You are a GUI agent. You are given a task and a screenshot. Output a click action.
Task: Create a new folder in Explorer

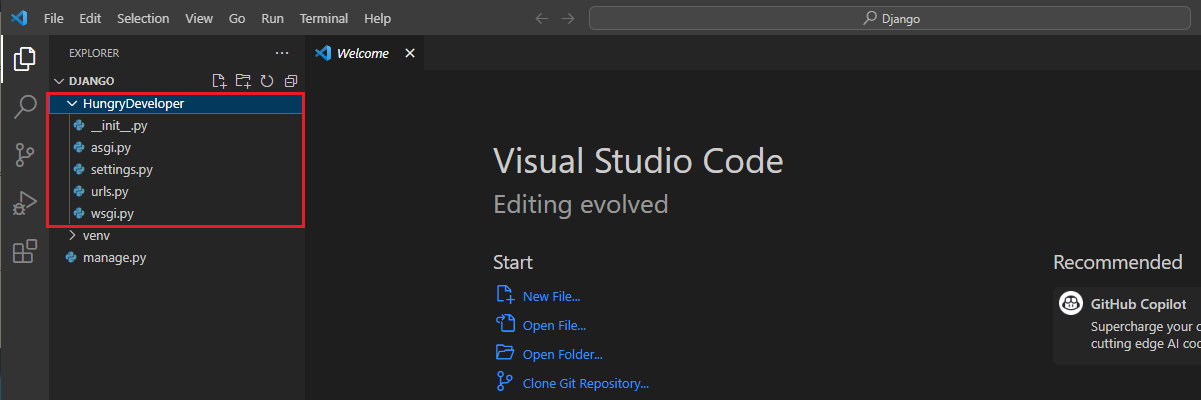[x=243, y=81]
